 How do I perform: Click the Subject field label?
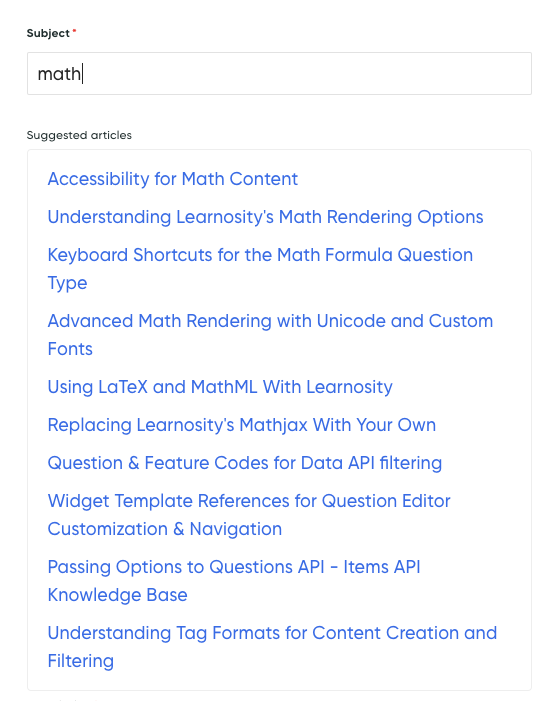[x=48, y=34]
